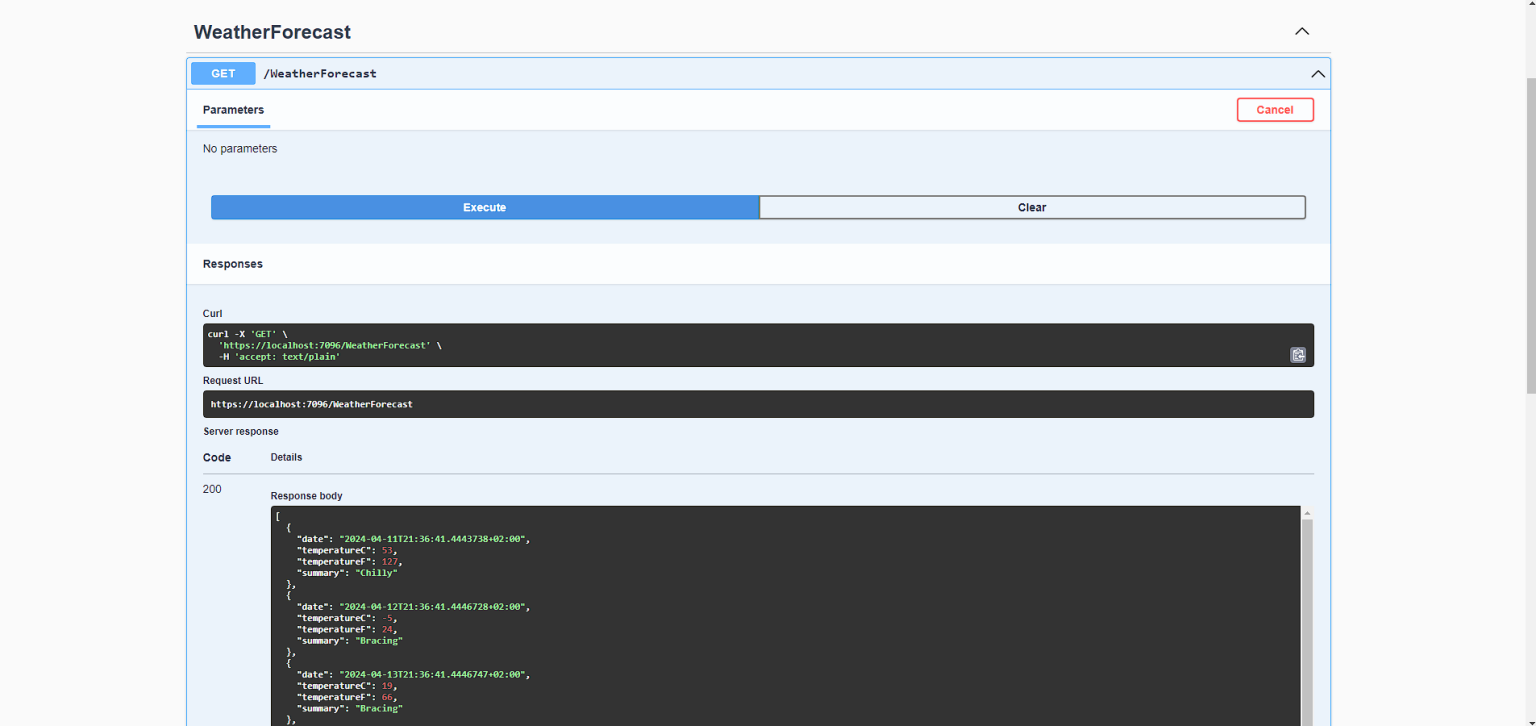Execute the WeatherForecast request
Image resolution: width=1536 pixels, height=726 pixels.
484,207
